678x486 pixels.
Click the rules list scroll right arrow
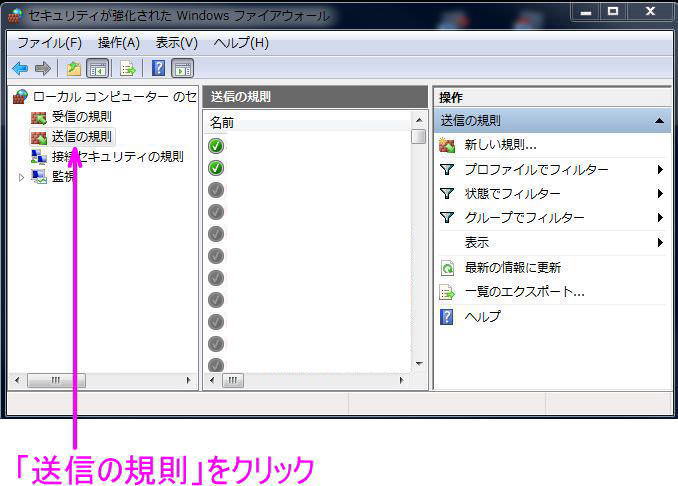(x=401, y=380)
